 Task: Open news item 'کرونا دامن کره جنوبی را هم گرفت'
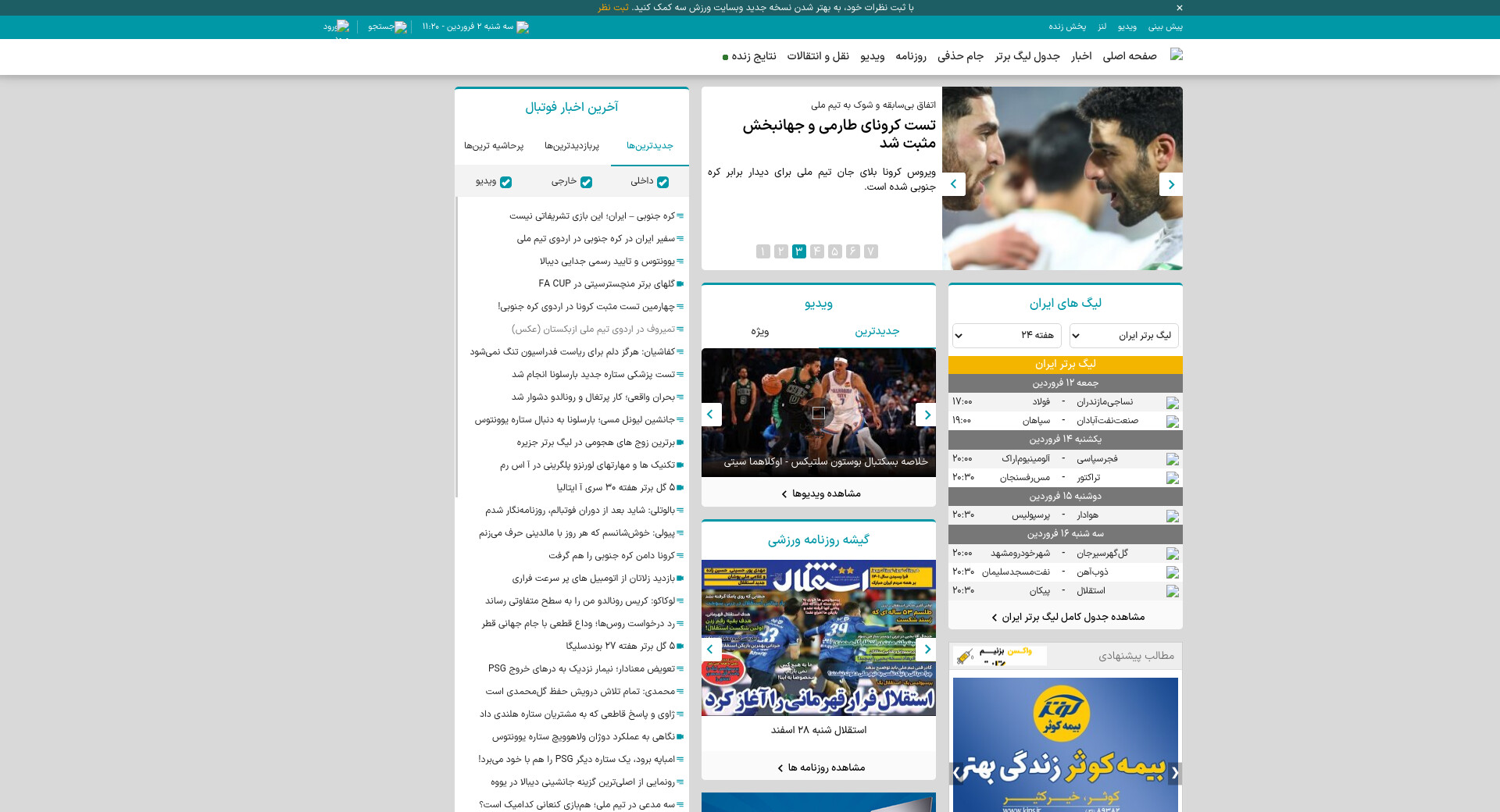point(612,556)
